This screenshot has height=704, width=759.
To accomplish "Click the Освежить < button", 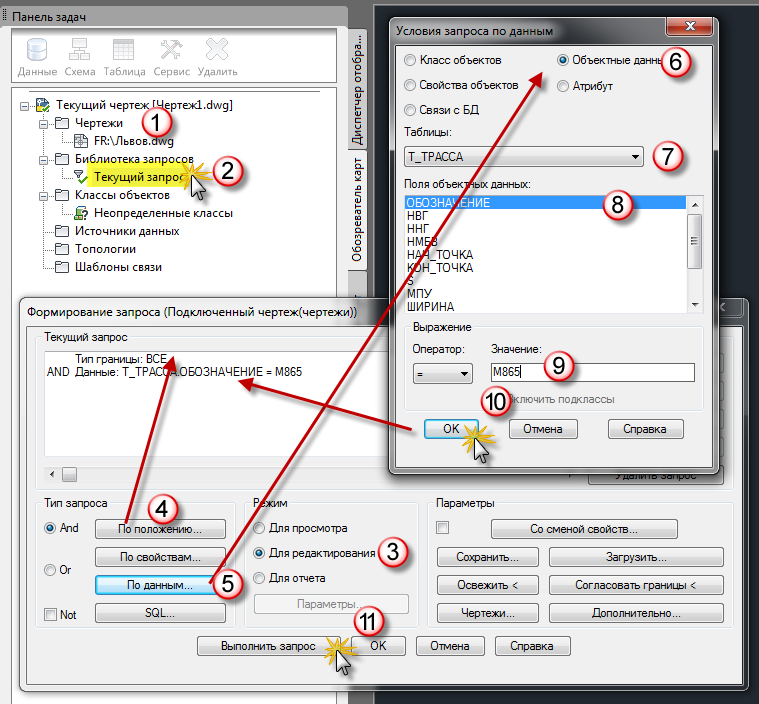I will (x=487, y=585).
